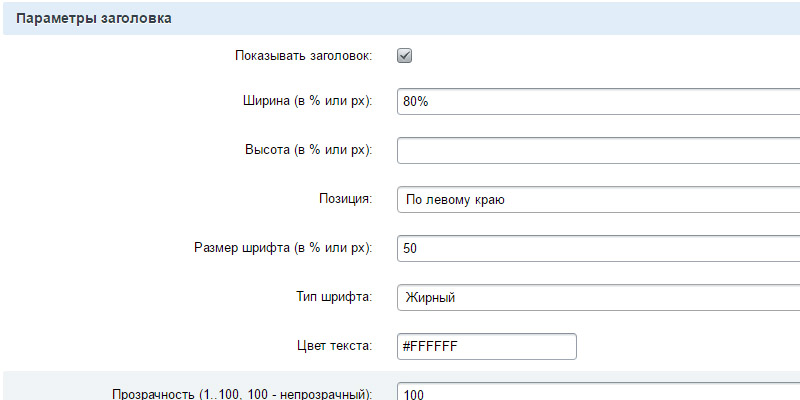800x400 pixels.
Task: Click the Параметры заголовка section header
Action: click(x=93, y=18)
